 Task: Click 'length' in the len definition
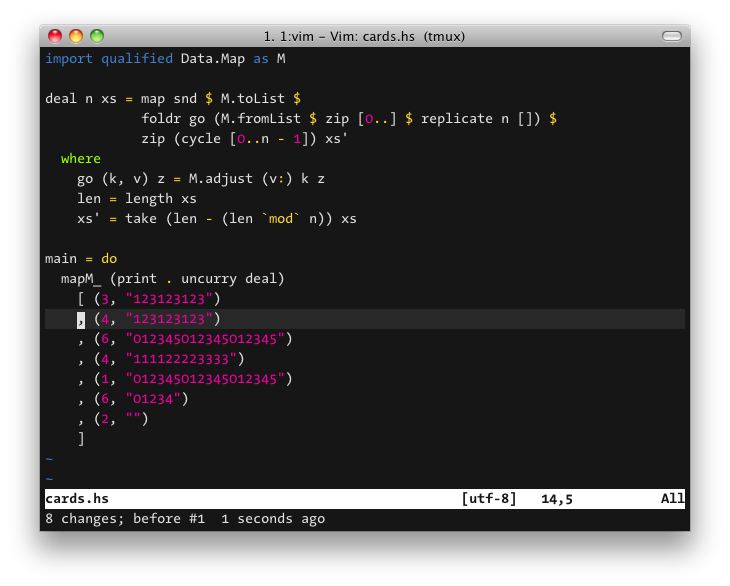[x=149, y=199]
